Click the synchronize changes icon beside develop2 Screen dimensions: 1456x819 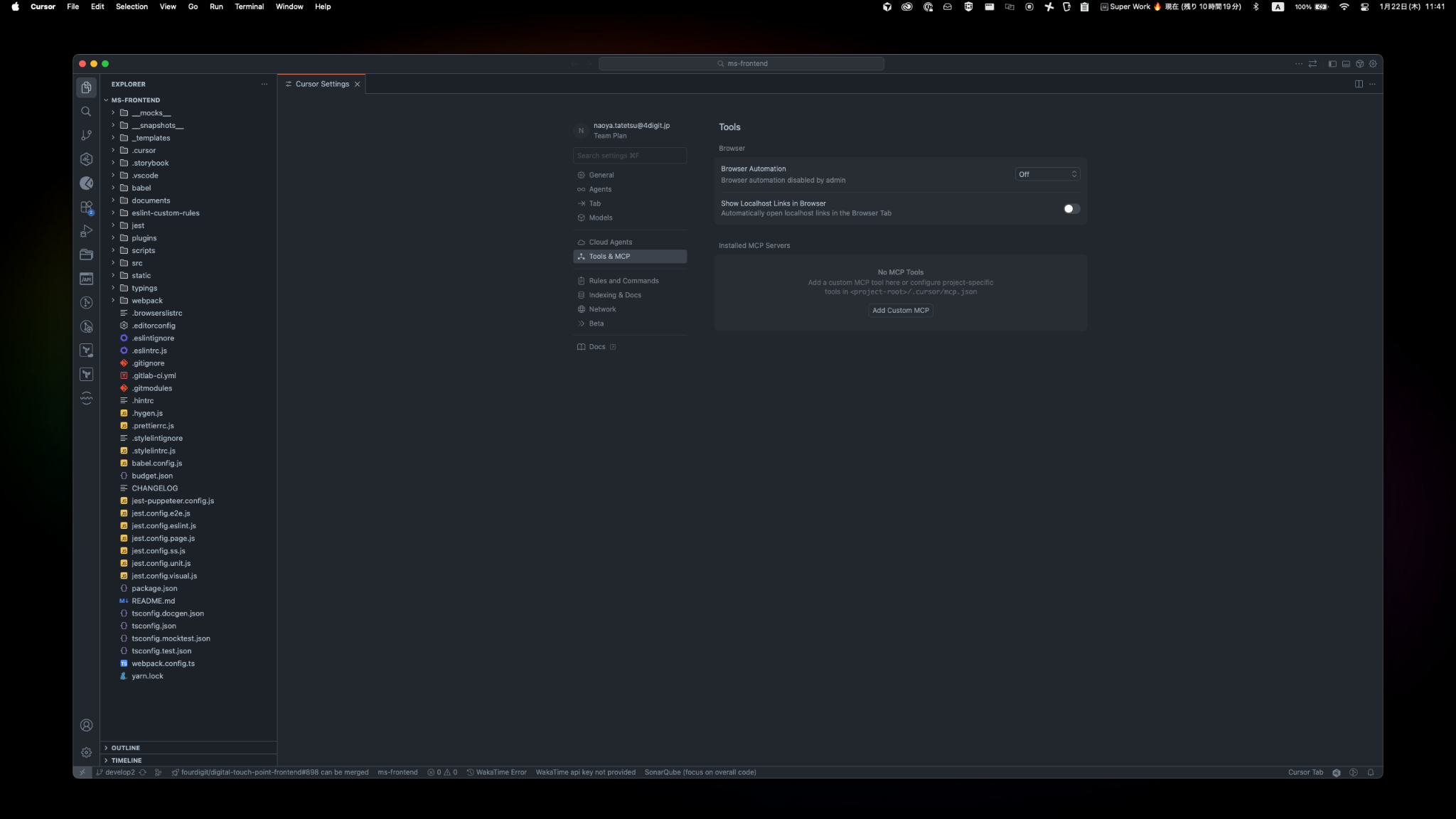(x=143, y=772)
